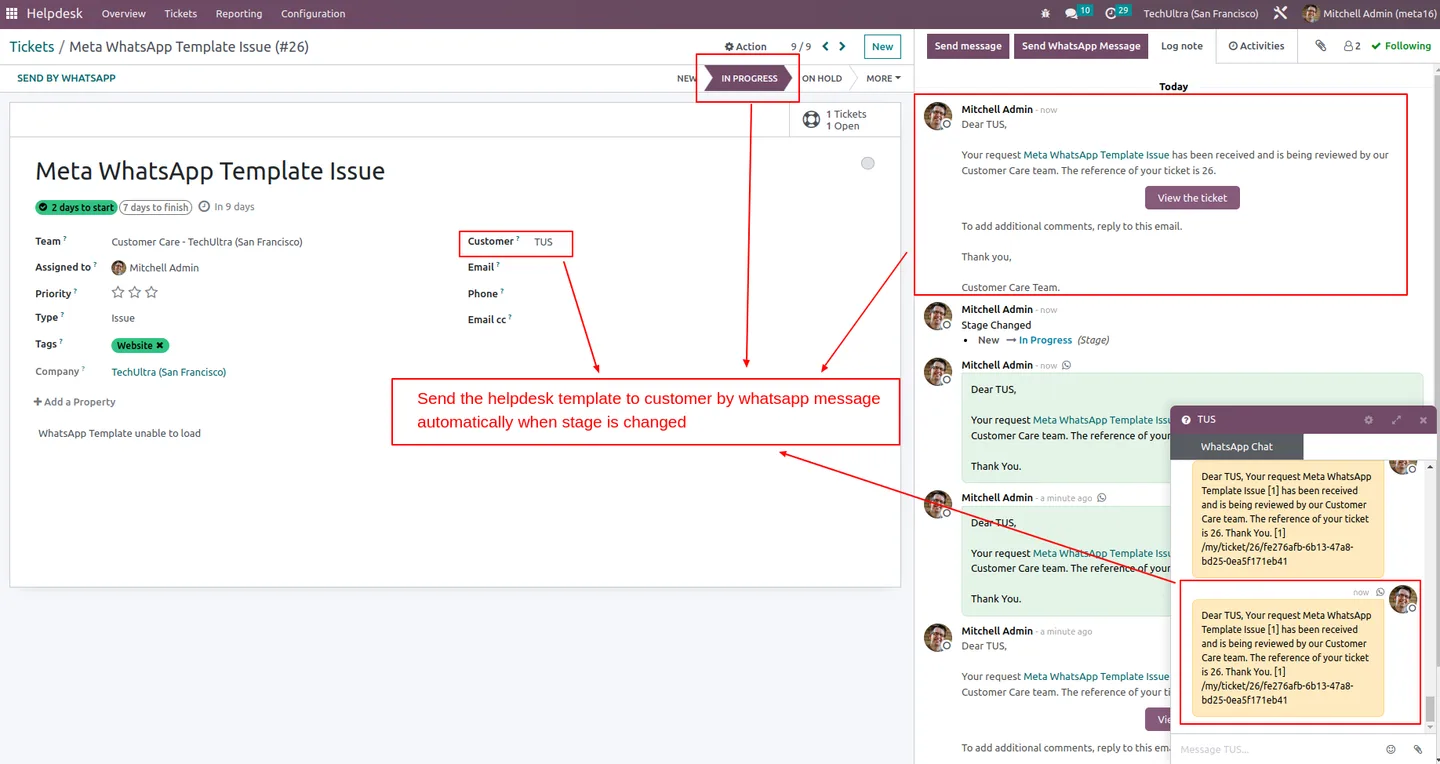Click the New button

click(882, 46)
